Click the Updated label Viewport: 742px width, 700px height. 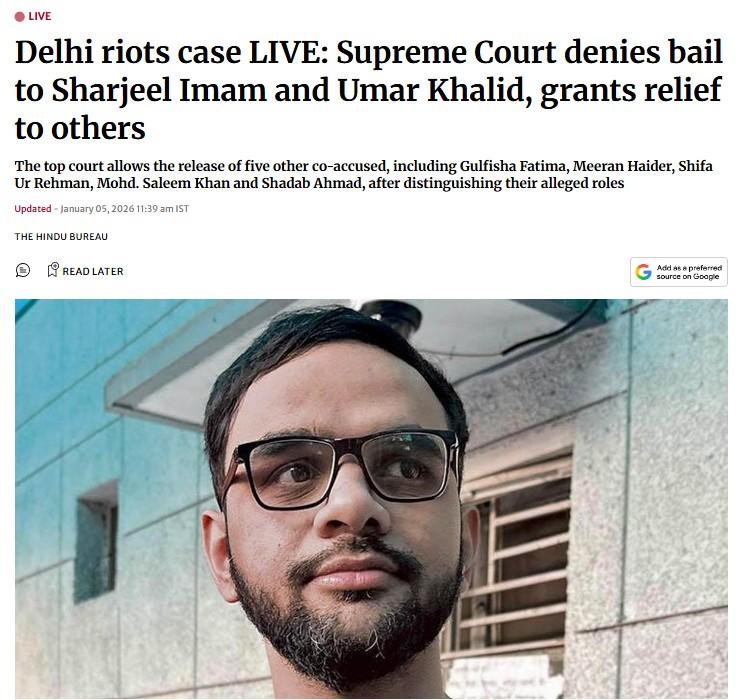[x=33, y=209]
